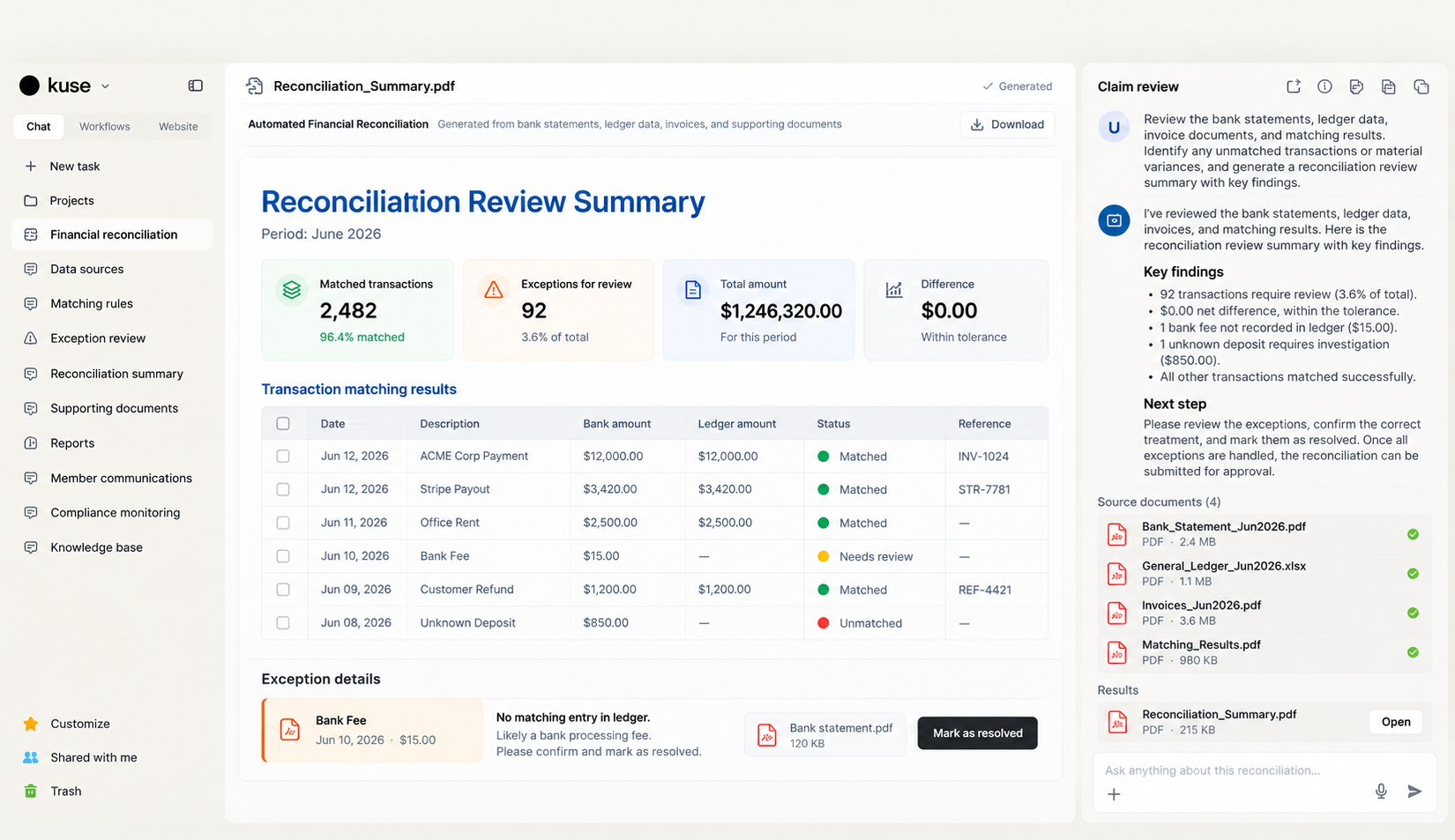Screen dimensions: 1455x840
Task: Click the share/export icon in Claim review
Action: pyautogui.click(x=1294, y=86)
